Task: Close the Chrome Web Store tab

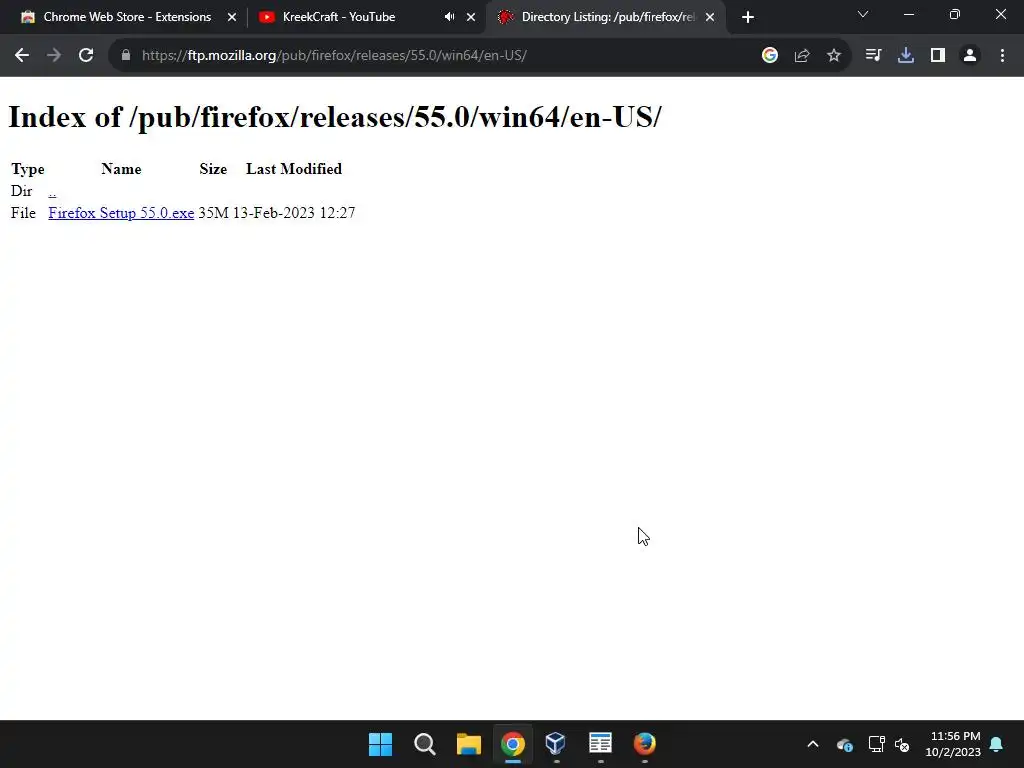Action: coord(232,17)
